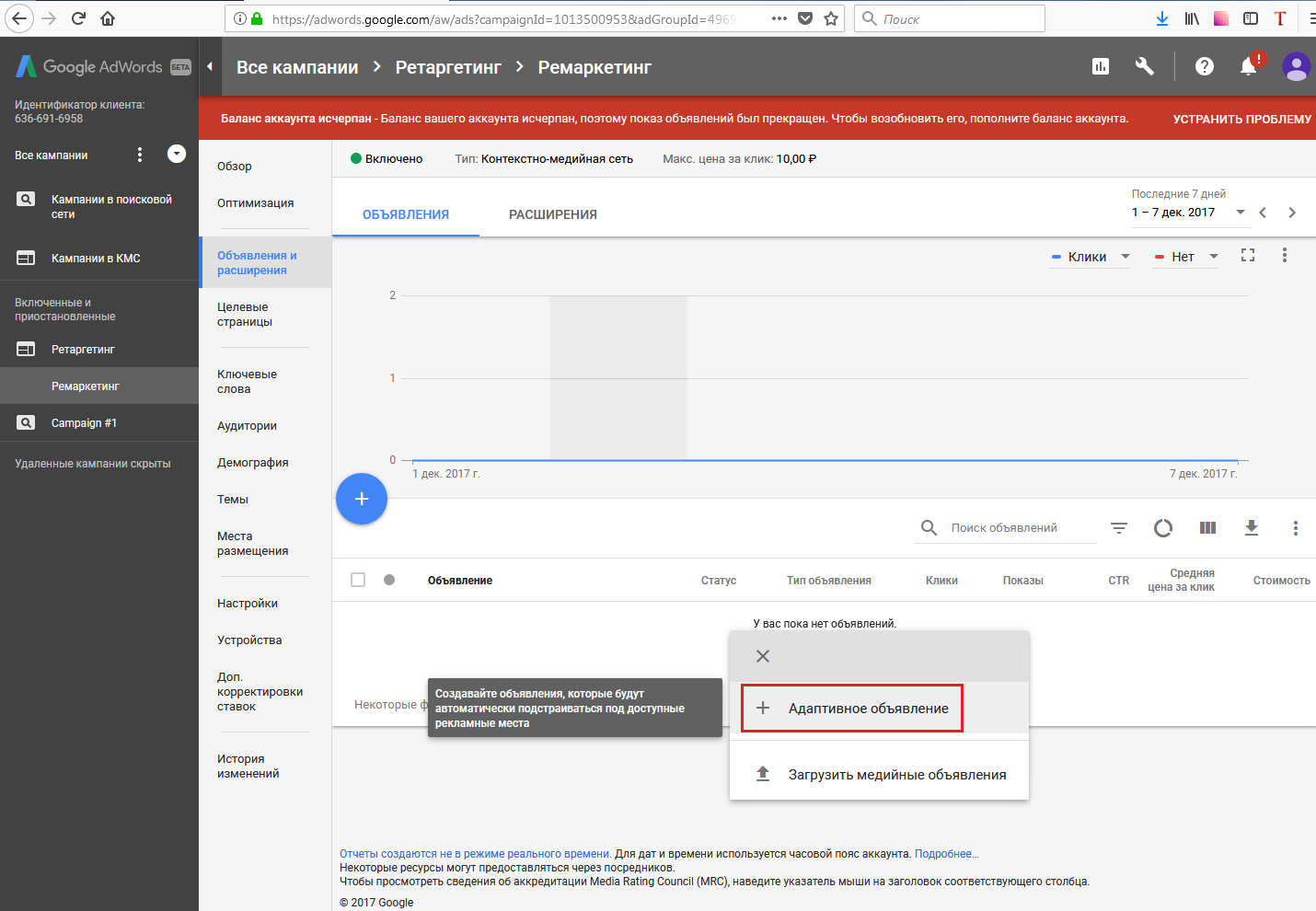Open Демография section
This screenshot has height=911, width=1316.
253,463
